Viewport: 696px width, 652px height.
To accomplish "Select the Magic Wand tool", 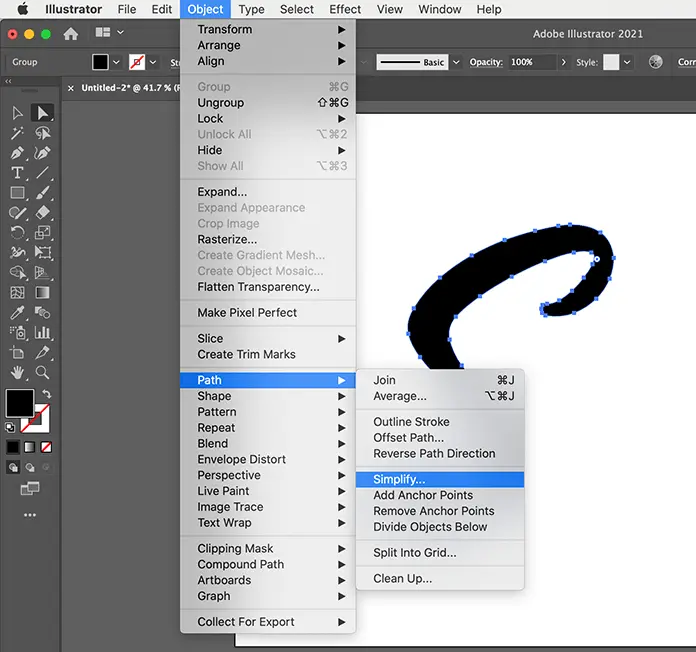I will coord(17,133).
